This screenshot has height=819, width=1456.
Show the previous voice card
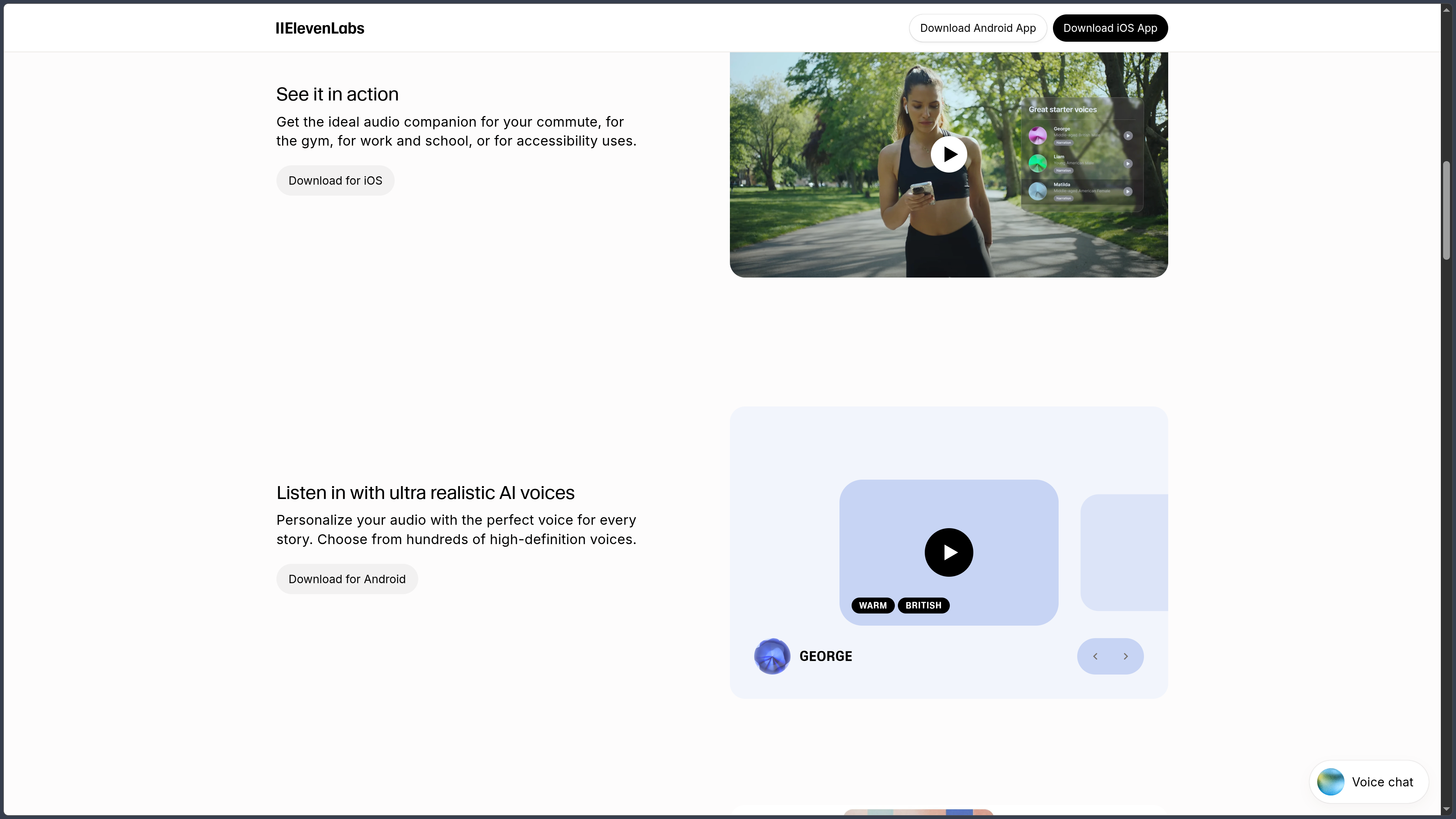pyautogui.click(x=1095, y=656)
